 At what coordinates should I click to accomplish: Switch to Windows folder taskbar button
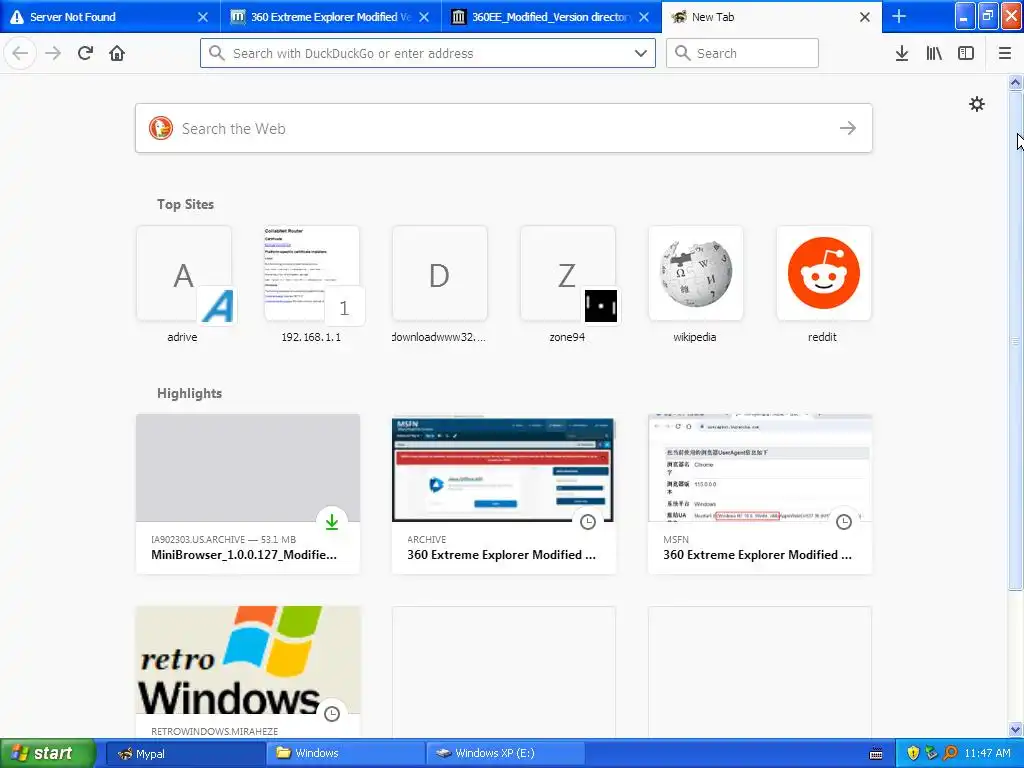(345, 753)
